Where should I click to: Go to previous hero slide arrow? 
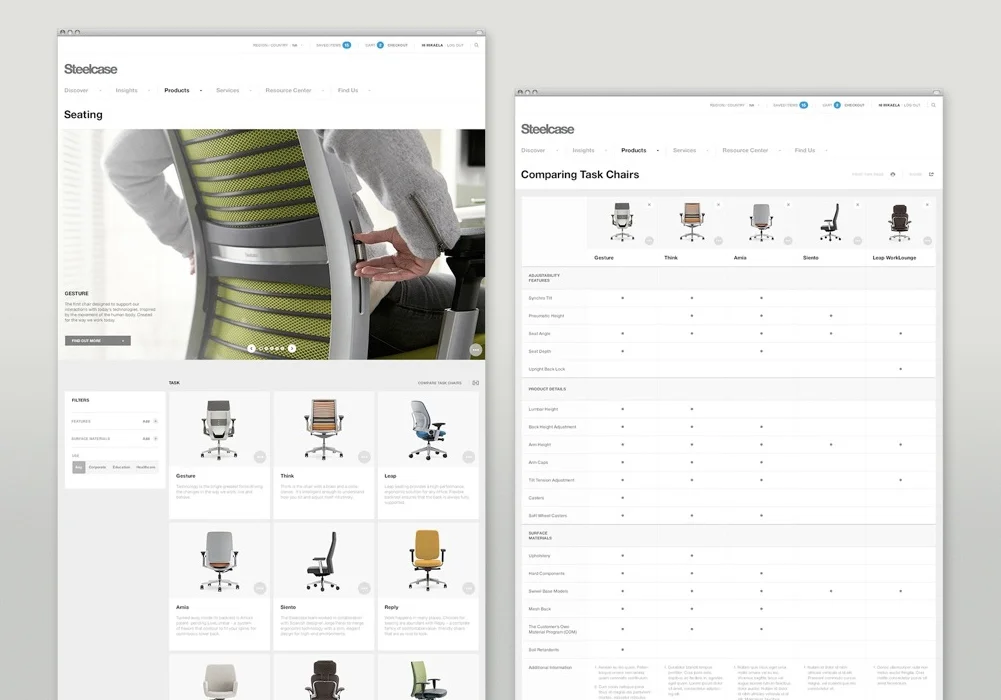click(x=252, y=348)
